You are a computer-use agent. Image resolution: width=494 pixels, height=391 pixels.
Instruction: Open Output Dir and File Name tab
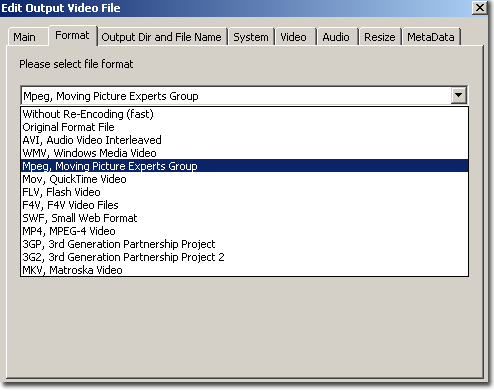point(162,37)
